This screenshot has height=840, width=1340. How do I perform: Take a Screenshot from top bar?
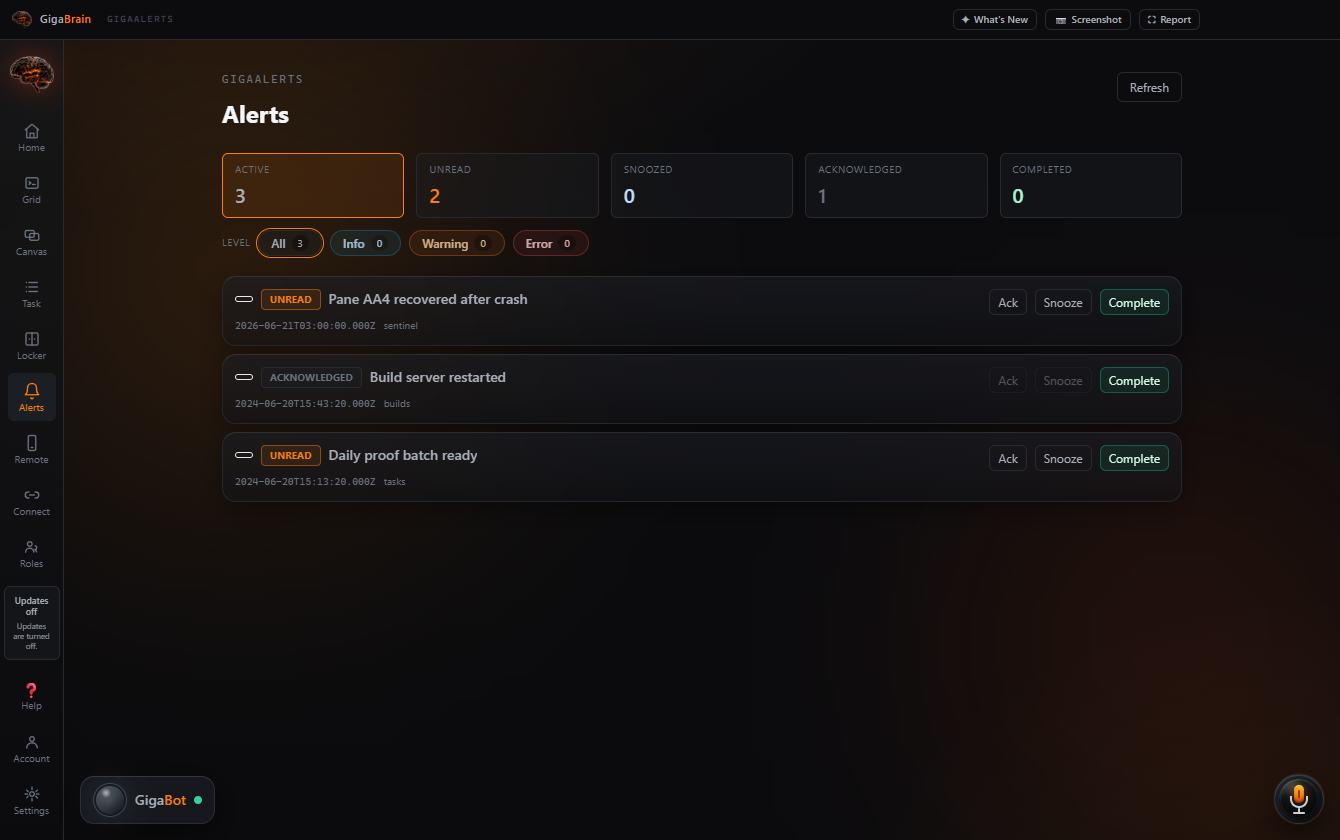1088,19
